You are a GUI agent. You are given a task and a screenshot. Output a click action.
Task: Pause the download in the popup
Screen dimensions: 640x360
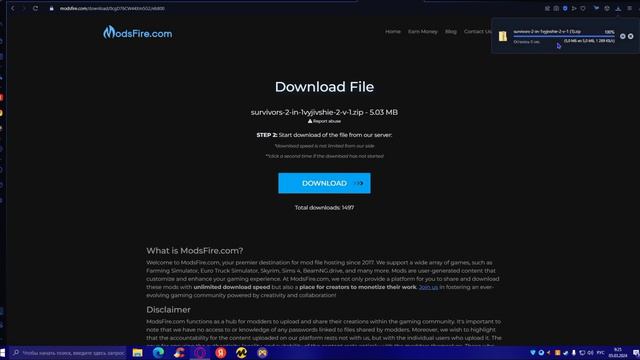(622, 36)
